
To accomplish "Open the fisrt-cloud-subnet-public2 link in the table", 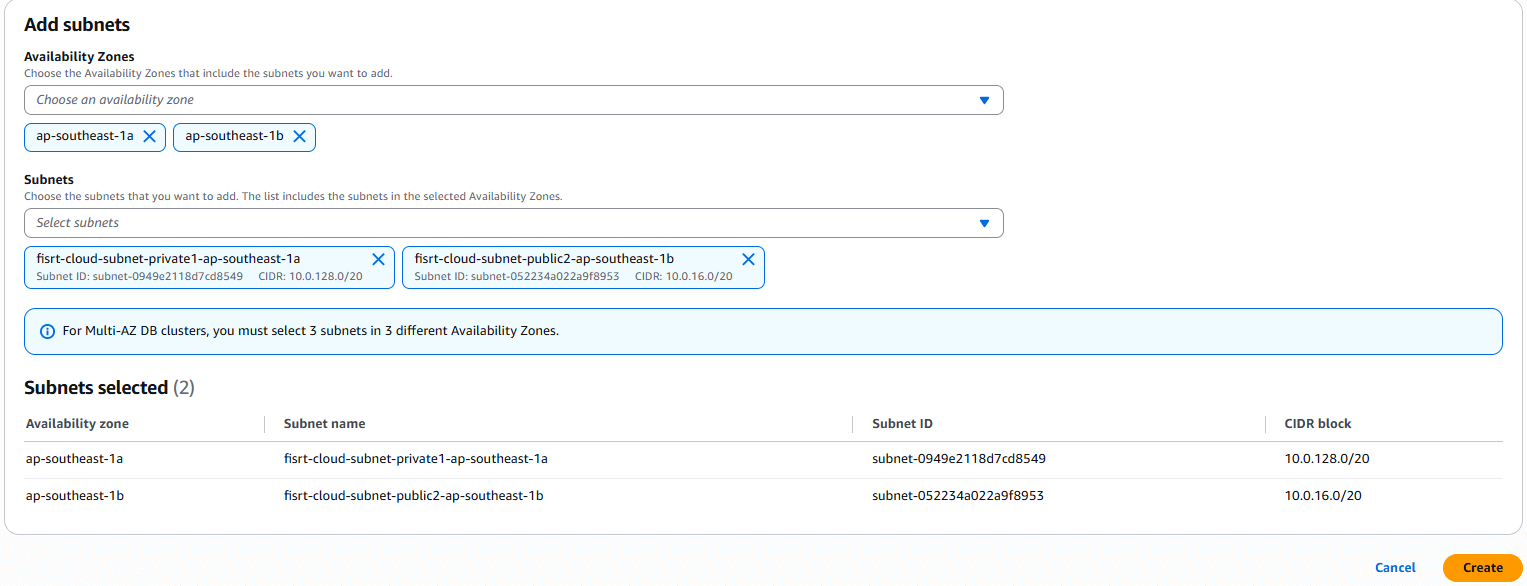I will click(x=412, y=495).
